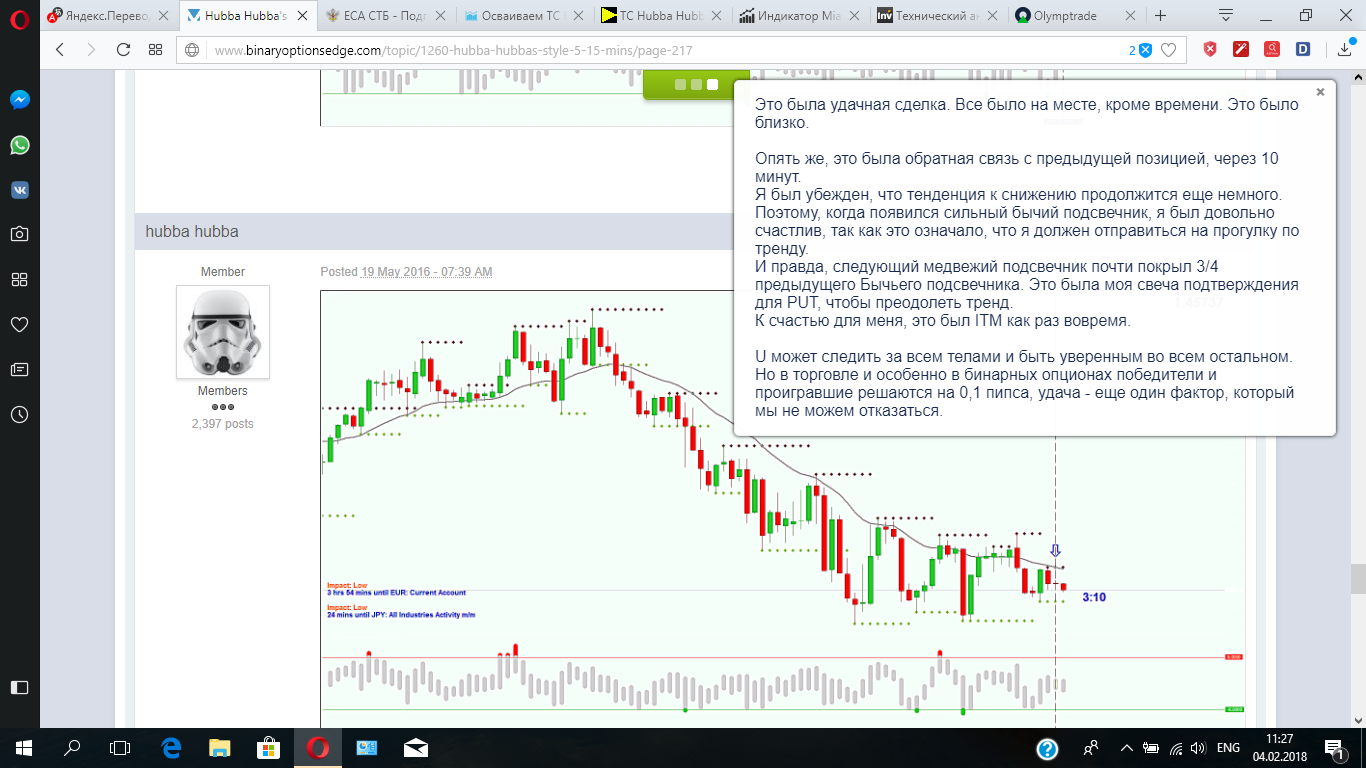
Task: Open File Explorer from the taskbar
Action: click(x=219, y=747)
